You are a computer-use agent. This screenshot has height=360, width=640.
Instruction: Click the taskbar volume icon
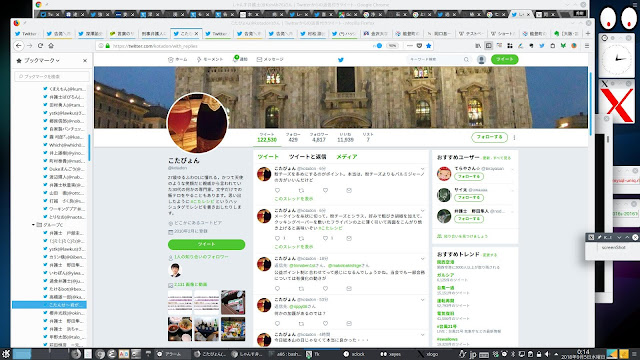[x=548, y=354]
